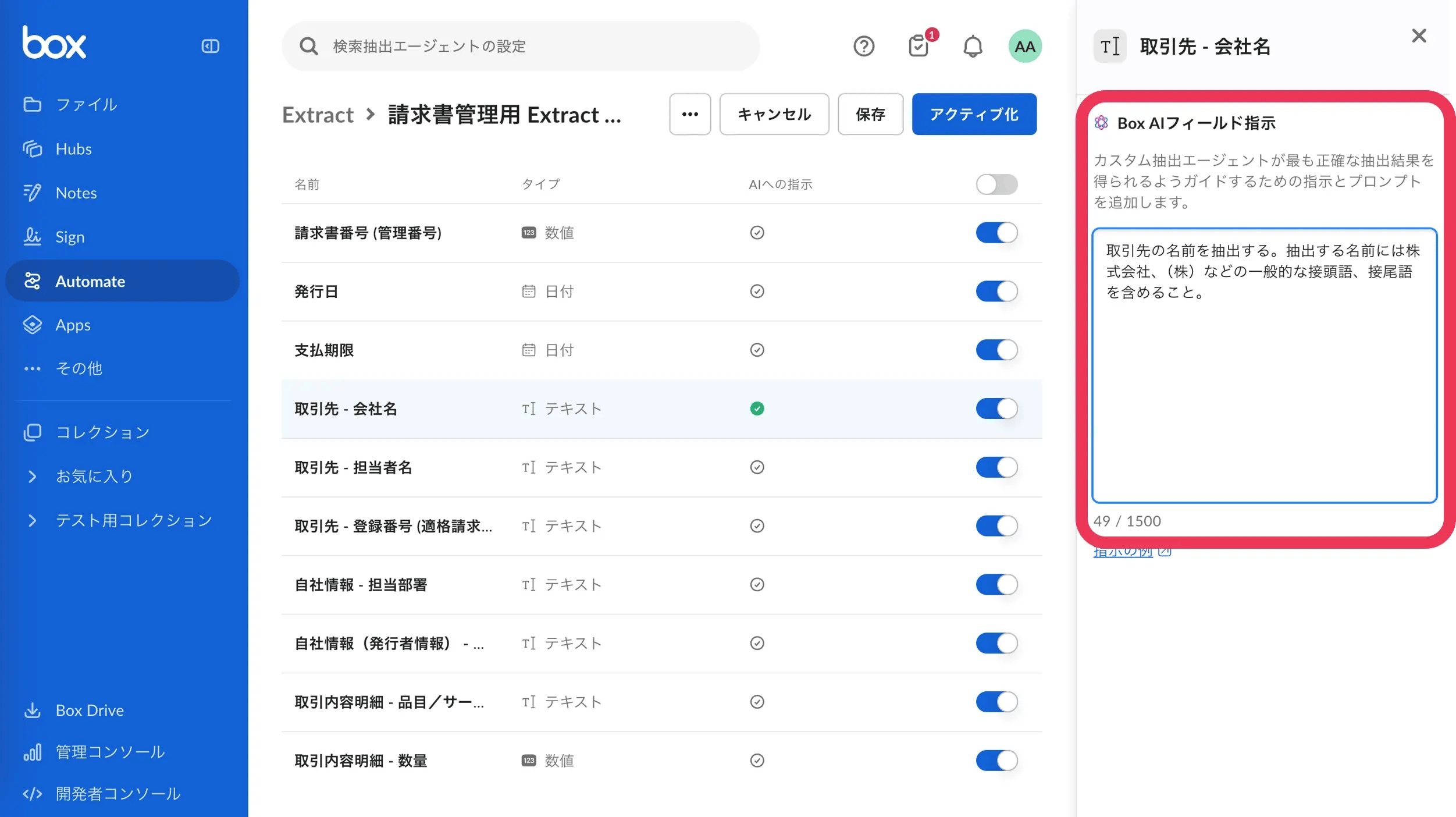Open the help question mark icon
This screenshot has height=817, width=1456.
tap(864, 46)
